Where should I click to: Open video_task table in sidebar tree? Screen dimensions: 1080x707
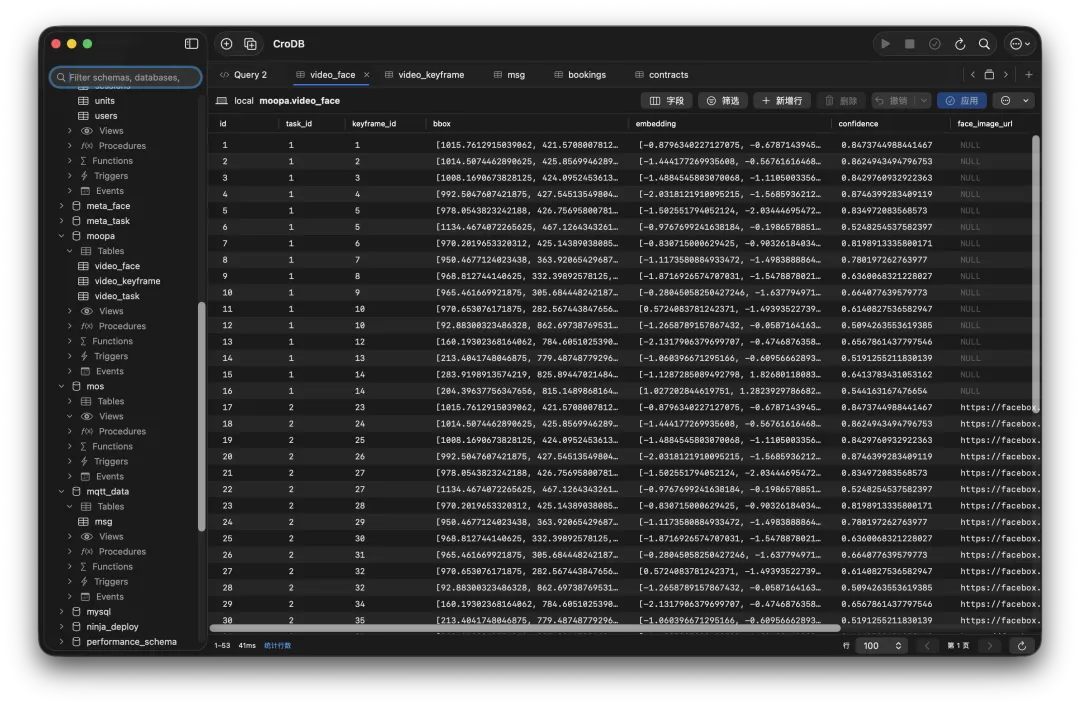pos(117,296)
